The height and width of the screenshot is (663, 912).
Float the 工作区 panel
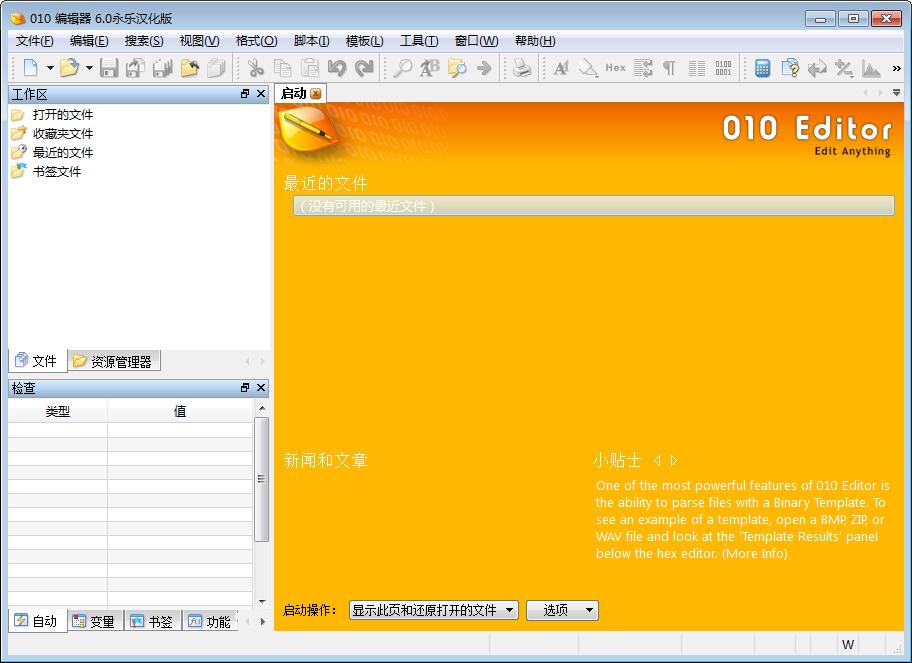coord(245,94)
